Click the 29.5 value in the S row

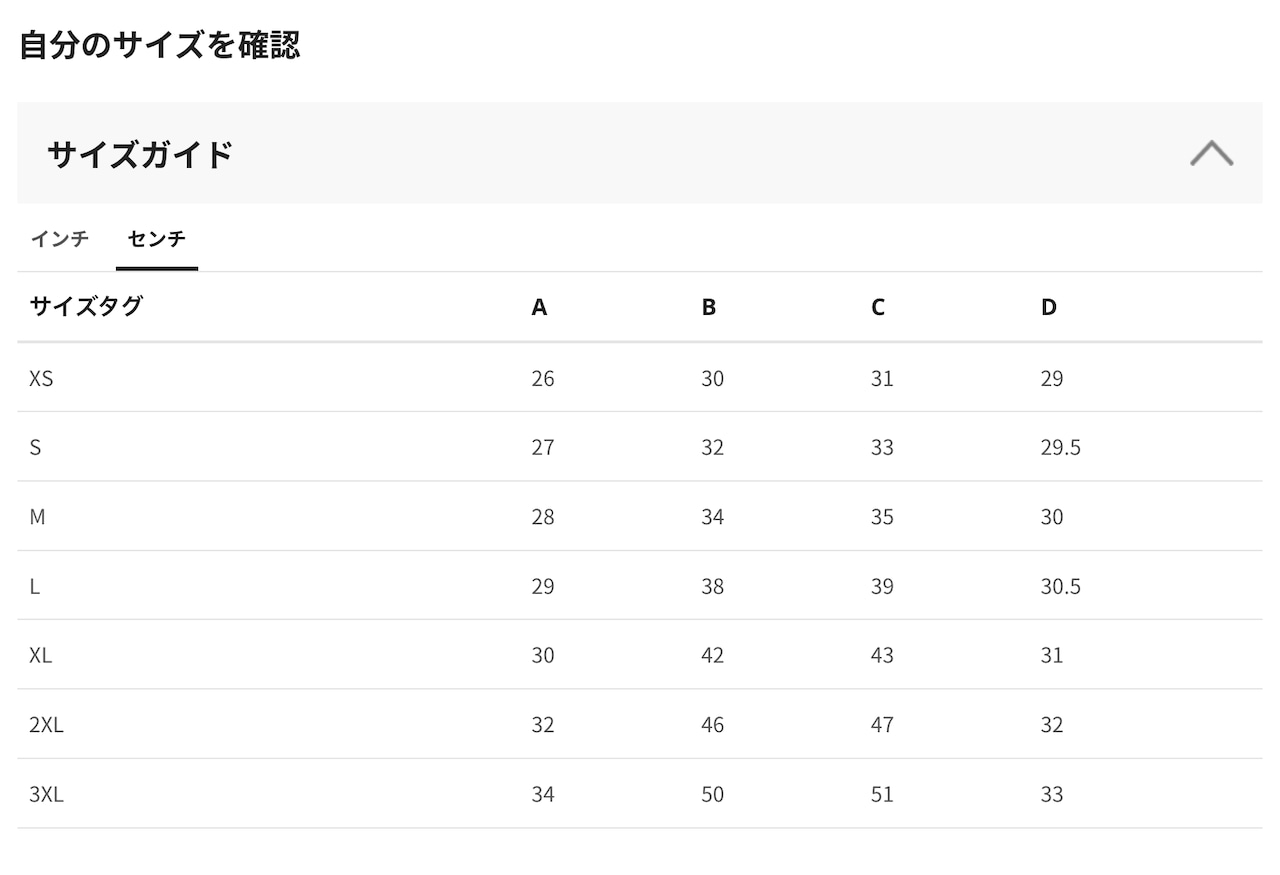[1060, 448]
